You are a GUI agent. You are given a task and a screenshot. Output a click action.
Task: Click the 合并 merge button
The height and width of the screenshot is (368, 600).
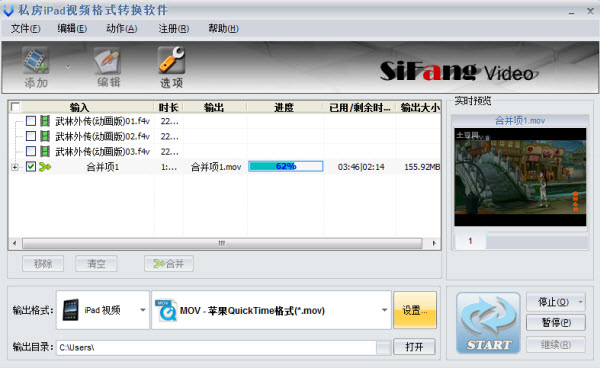169,264
